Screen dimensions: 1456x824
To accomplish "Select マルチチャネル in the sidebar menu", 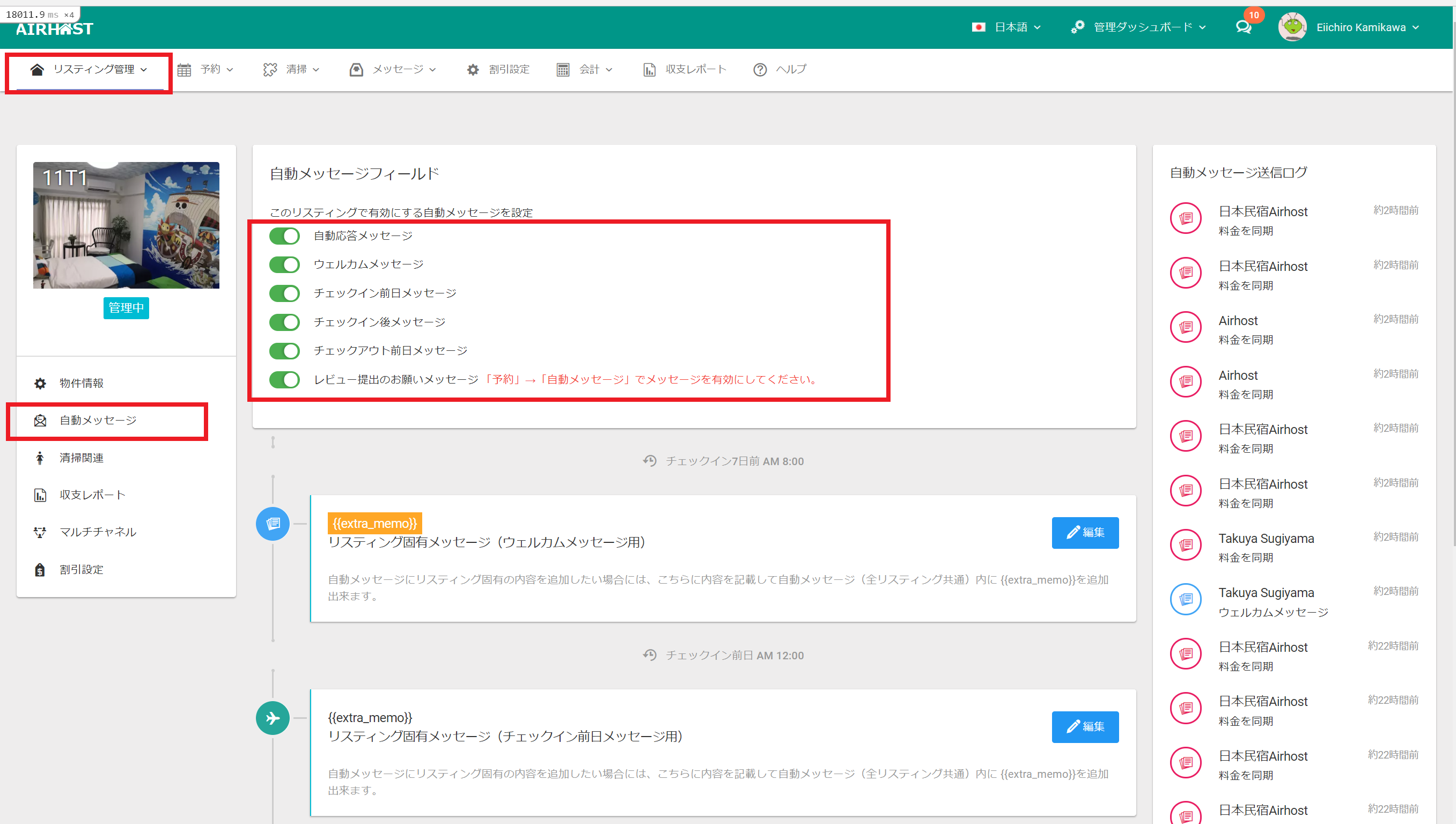I will (x=97, y=532).
